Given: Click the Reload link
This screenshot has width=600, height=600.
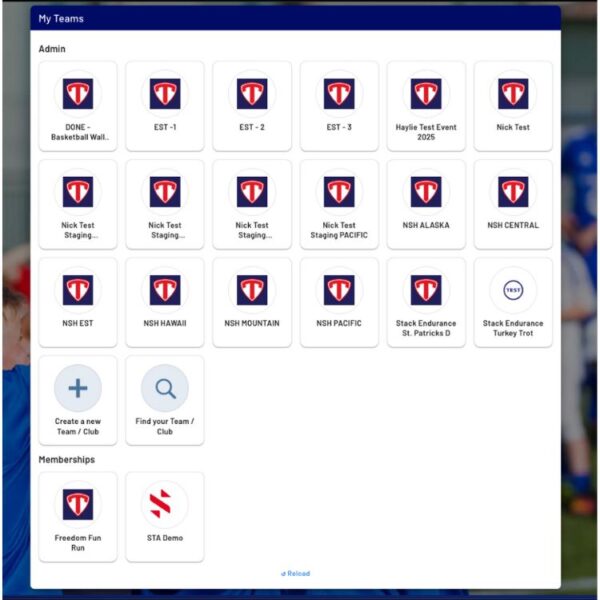Looking at the screenshot, I should pyautogui.click(x=296, y=574).
